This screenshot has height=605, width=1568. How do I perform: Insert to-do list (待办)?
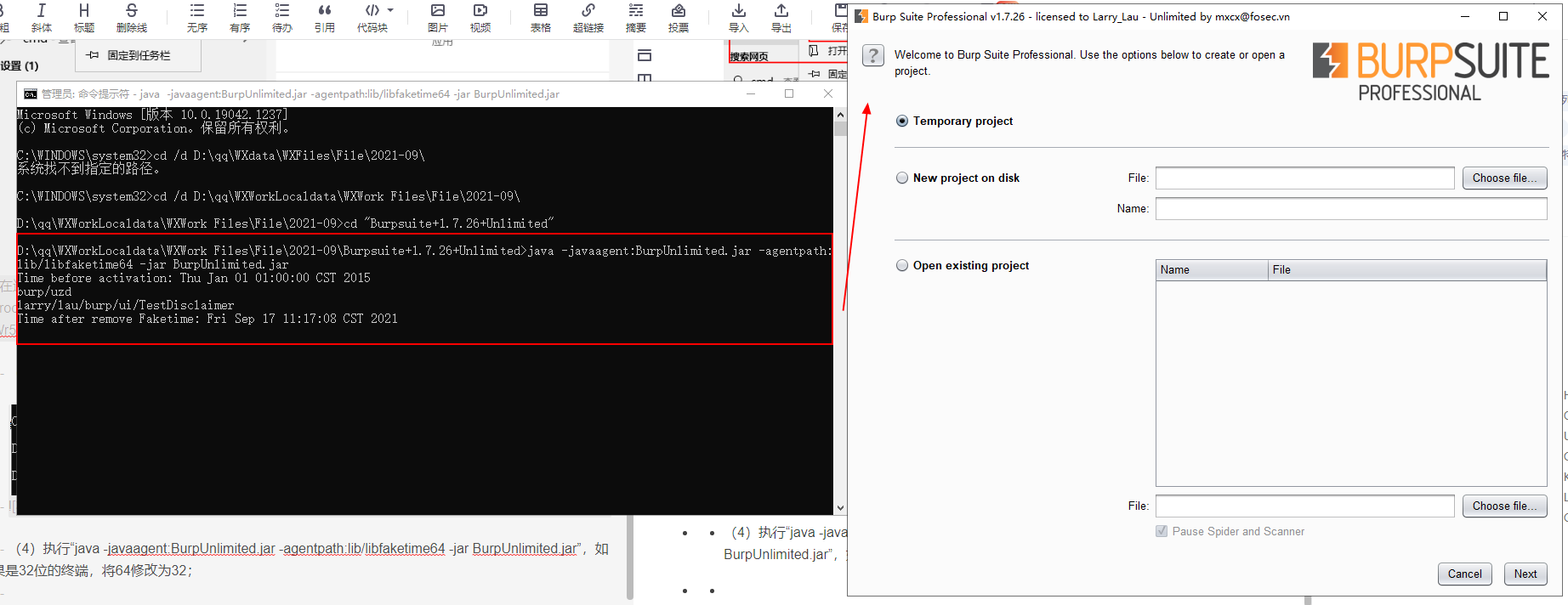click(x=282, y=17)
